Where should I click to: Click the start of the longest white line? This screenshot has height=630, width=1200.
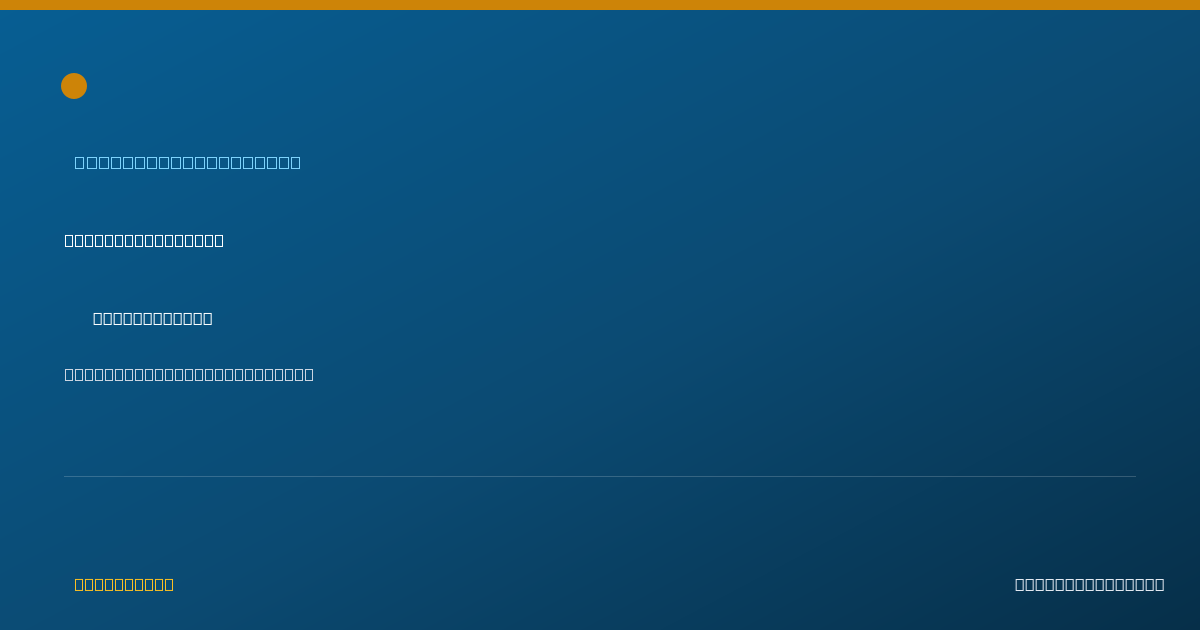[70, 374]
